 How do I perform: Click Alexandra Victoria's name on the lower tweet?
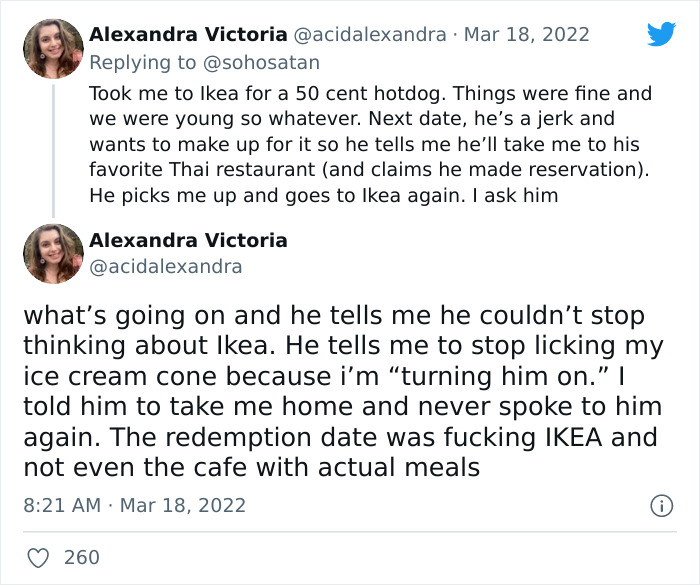coord(187,240)
